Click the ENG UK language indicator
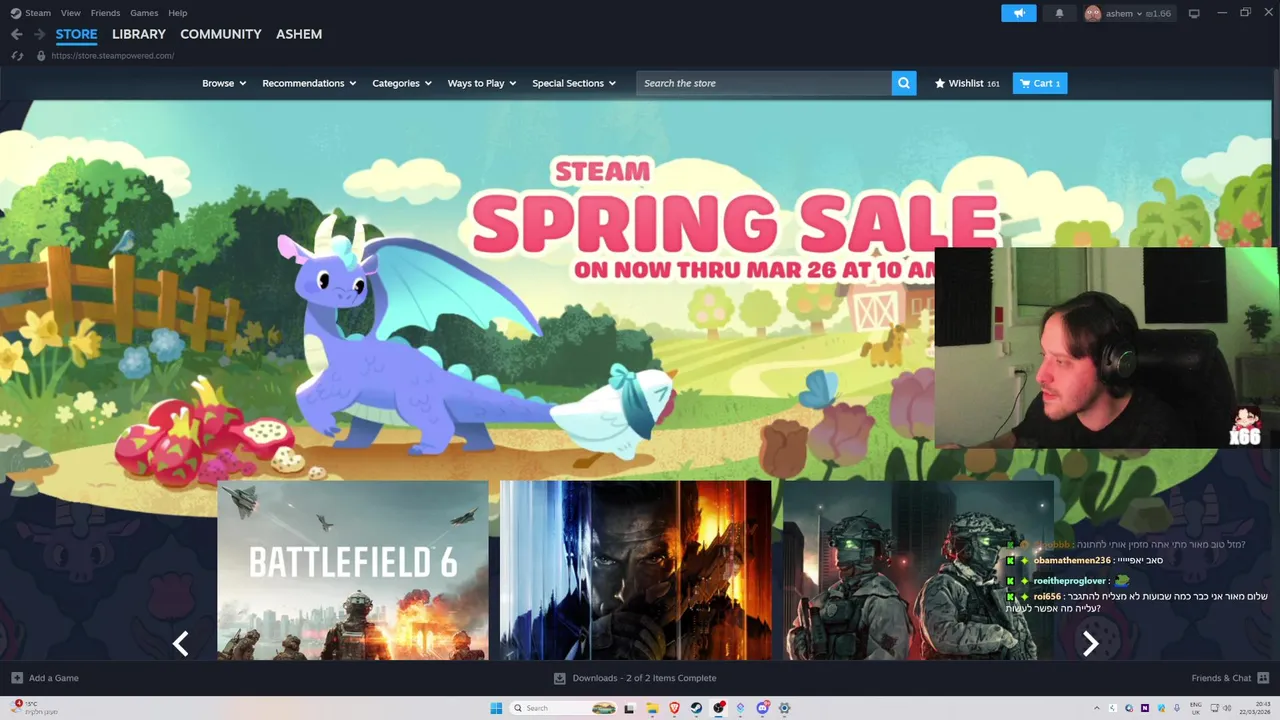Image resolution: width=1280 pixels, height=720 pixels. coord(1196,708)
